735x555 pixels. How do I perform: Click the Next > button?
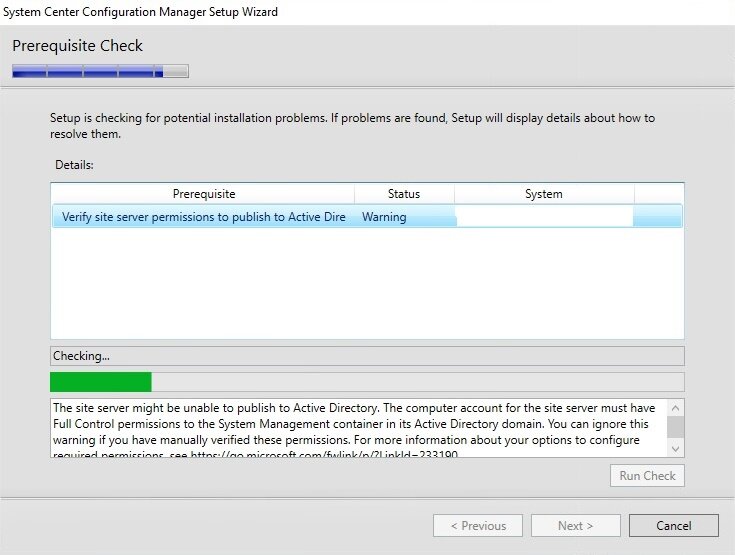tap(576, 525)
